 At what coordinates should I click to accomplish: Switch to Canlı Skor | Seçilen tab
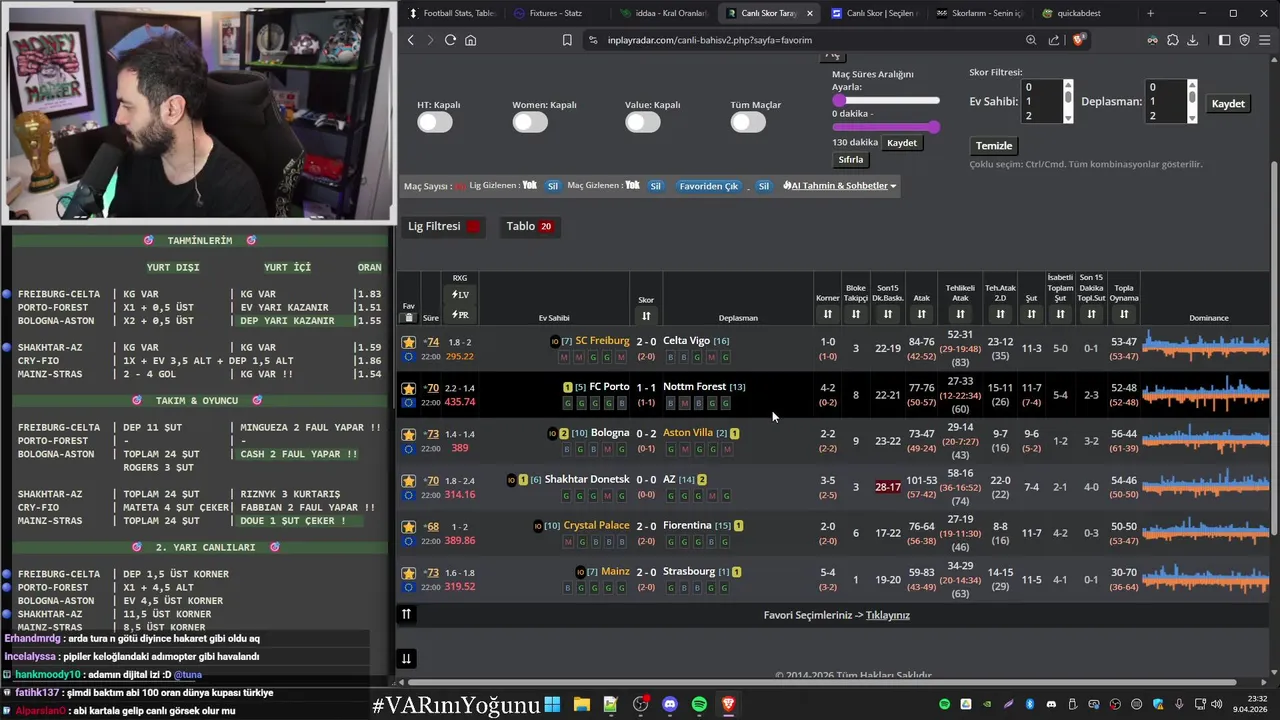873,13
